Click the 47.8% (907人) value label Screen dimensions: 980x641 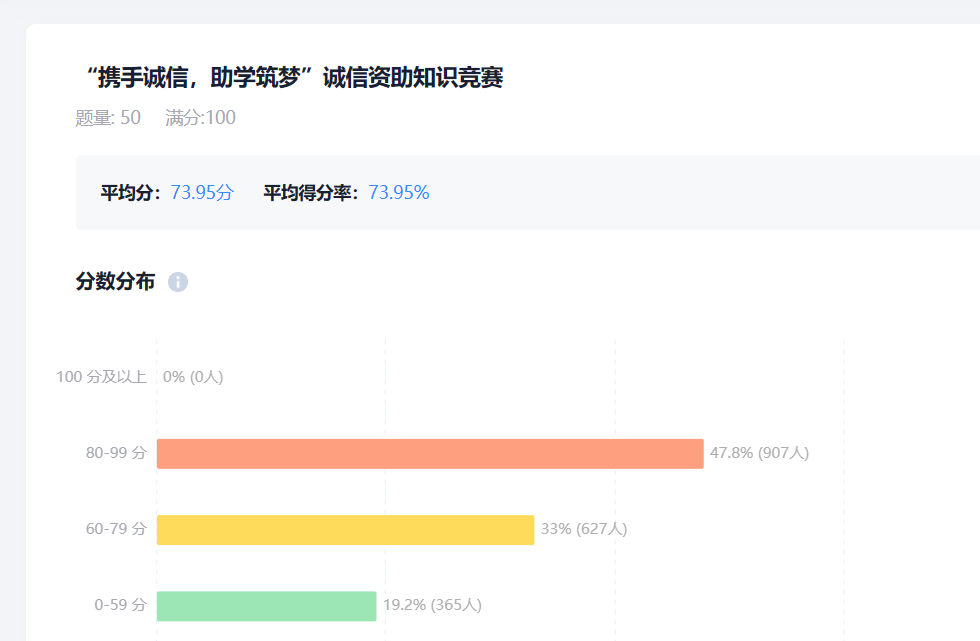point(759,453)
